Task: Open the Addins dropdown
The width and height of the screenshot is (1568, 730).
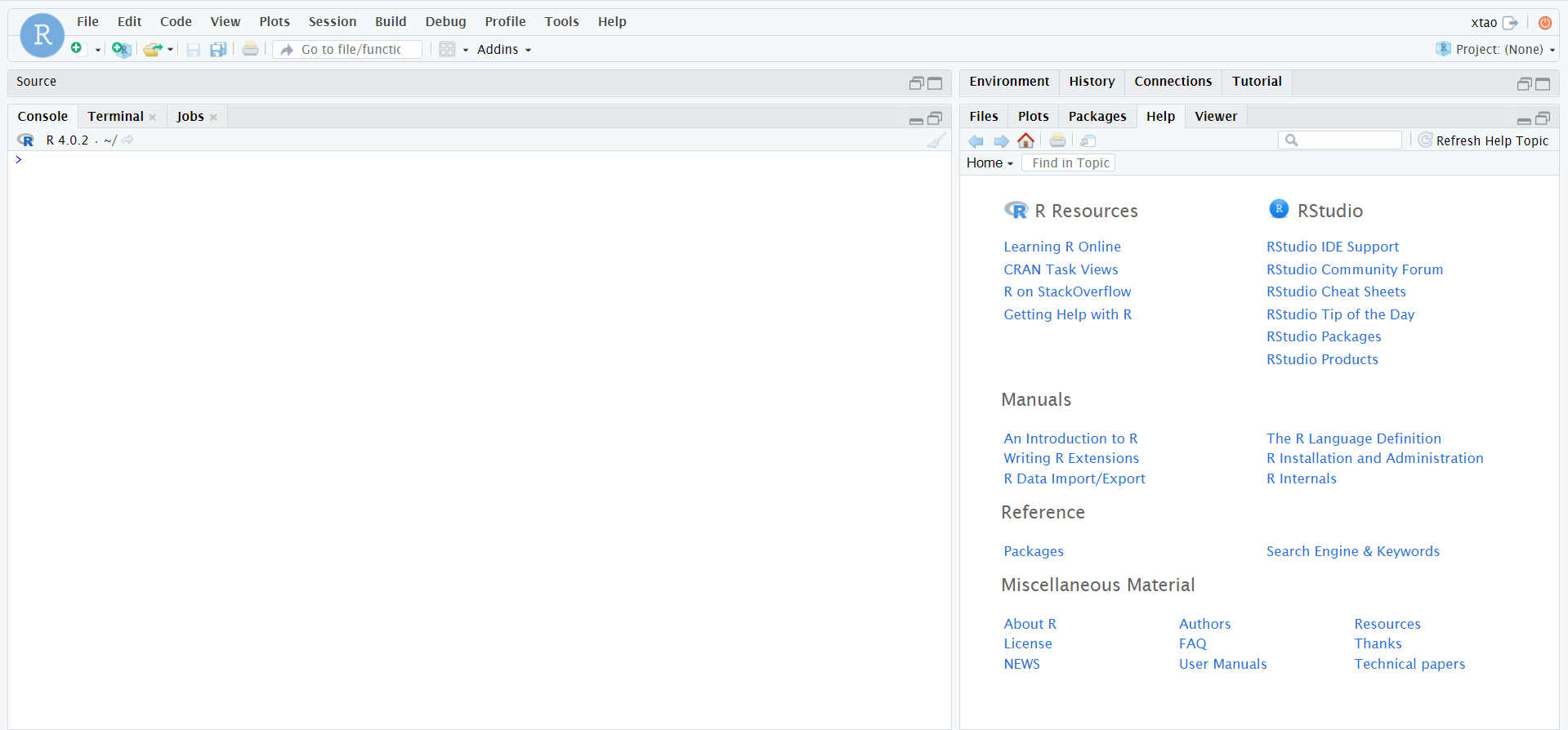Action: pos(503,50)
